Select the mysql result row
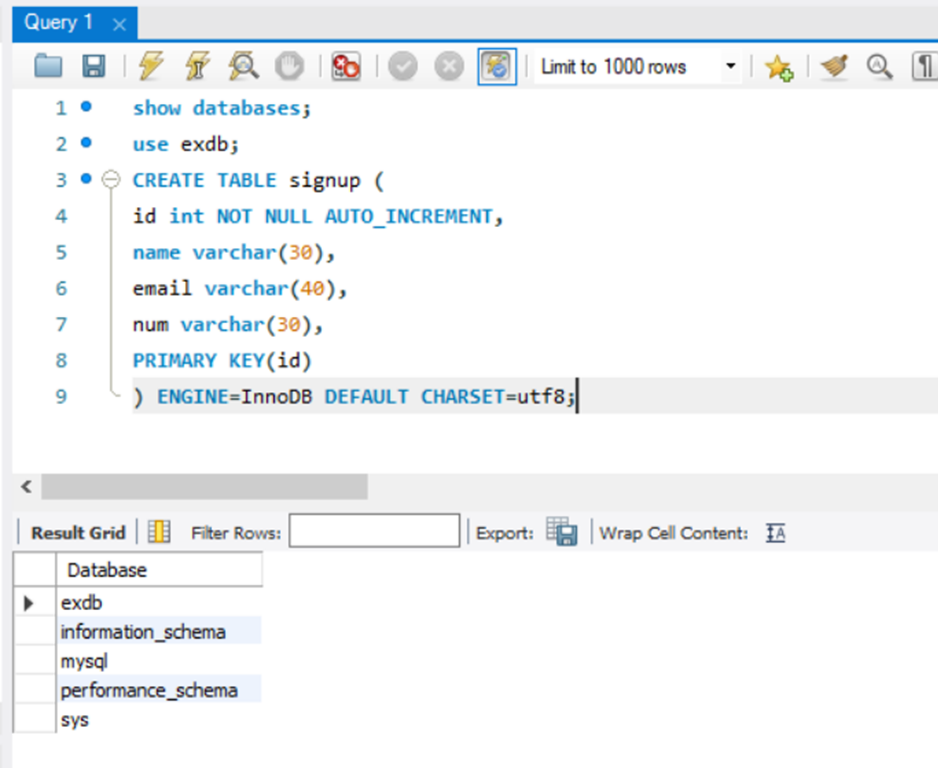The width and height of the screenshot is (938, 768). click(x=159, y=661)
